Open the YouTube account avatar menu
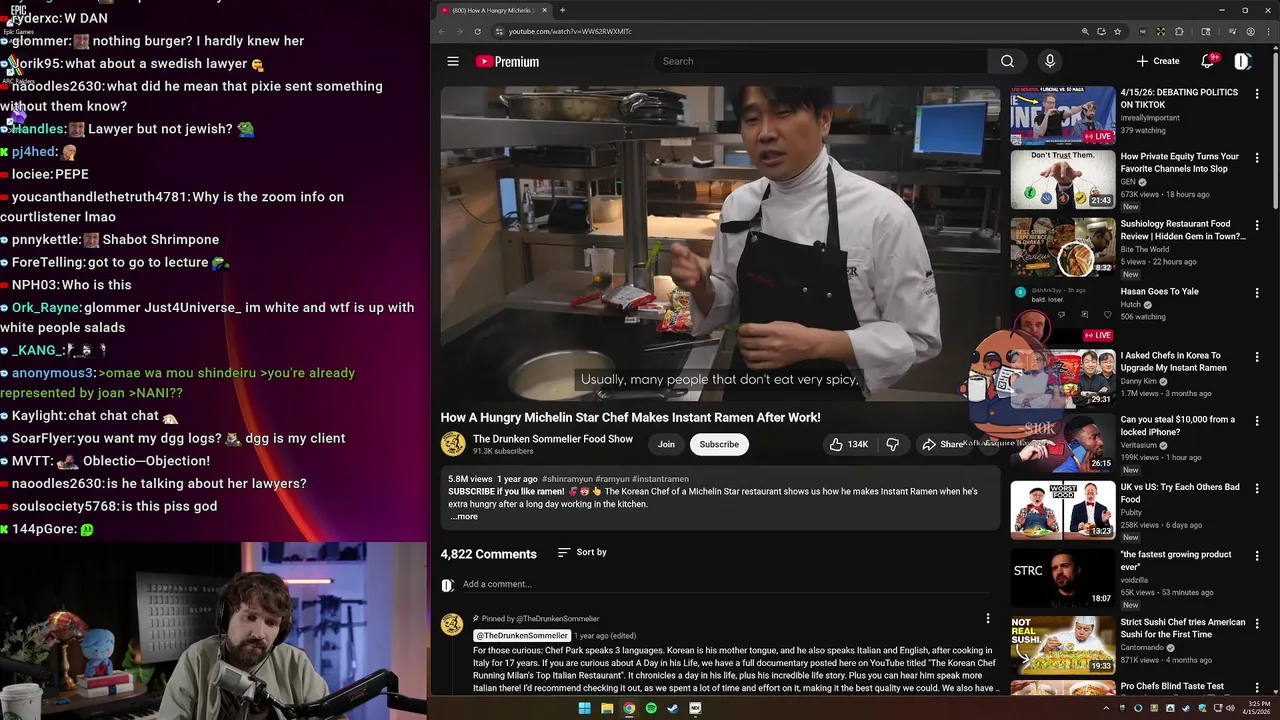 (x=1242, y=61)
